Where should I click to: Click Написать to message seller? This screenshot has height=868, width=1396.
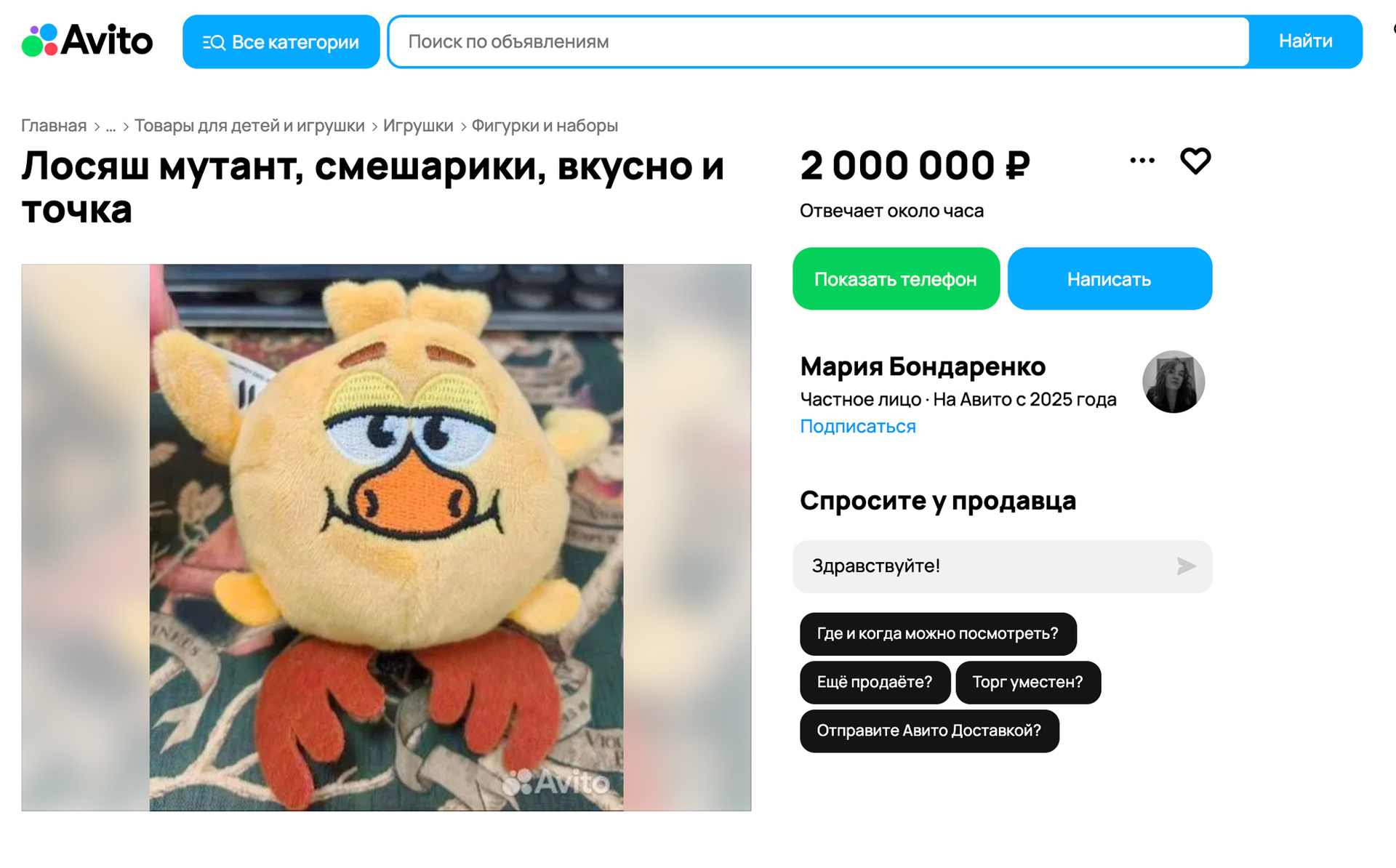click(1110, 278)
